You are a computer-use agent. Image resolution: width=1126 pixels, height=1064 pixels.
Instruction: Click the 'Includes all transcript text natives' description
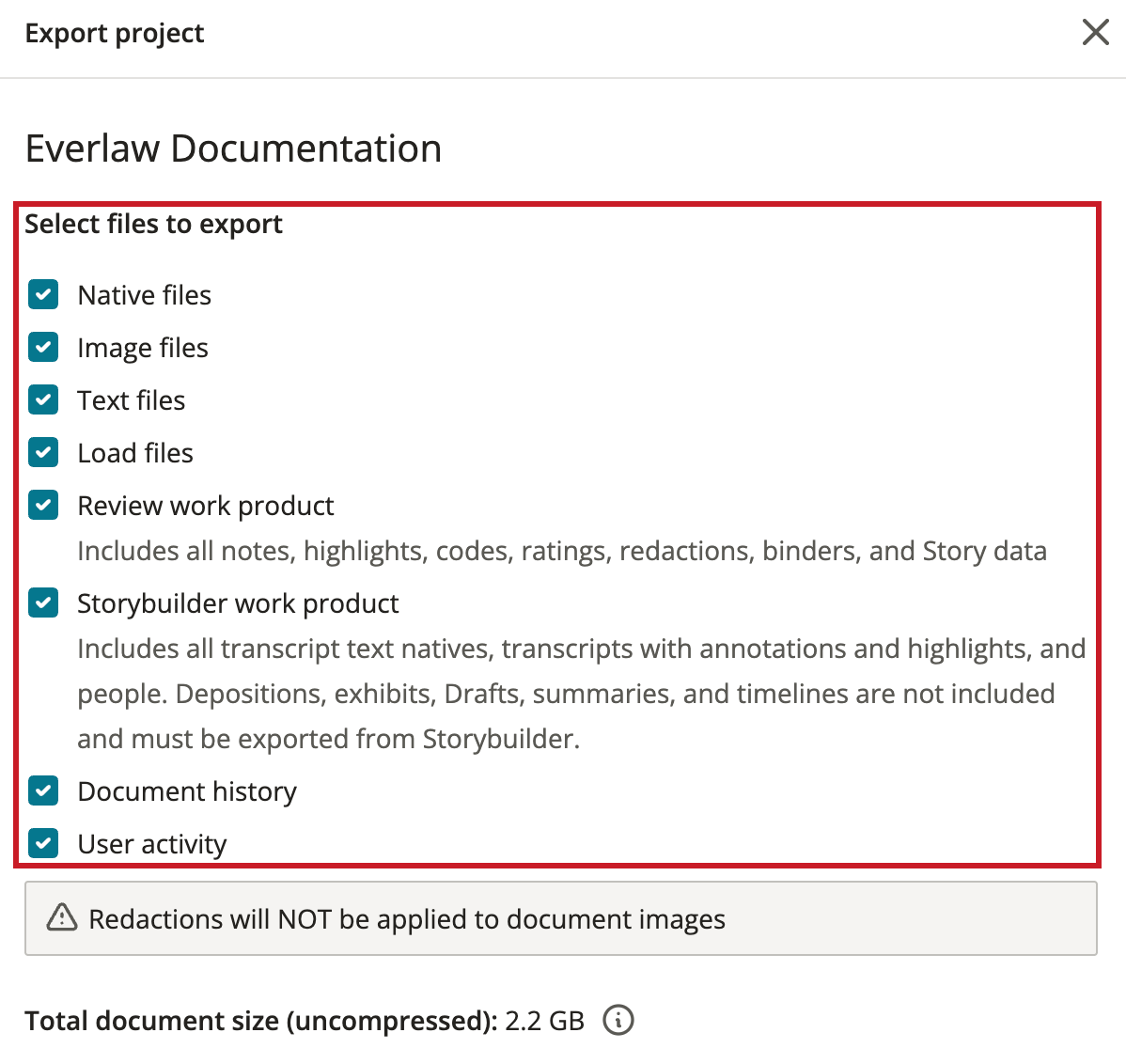click(582, 694)
